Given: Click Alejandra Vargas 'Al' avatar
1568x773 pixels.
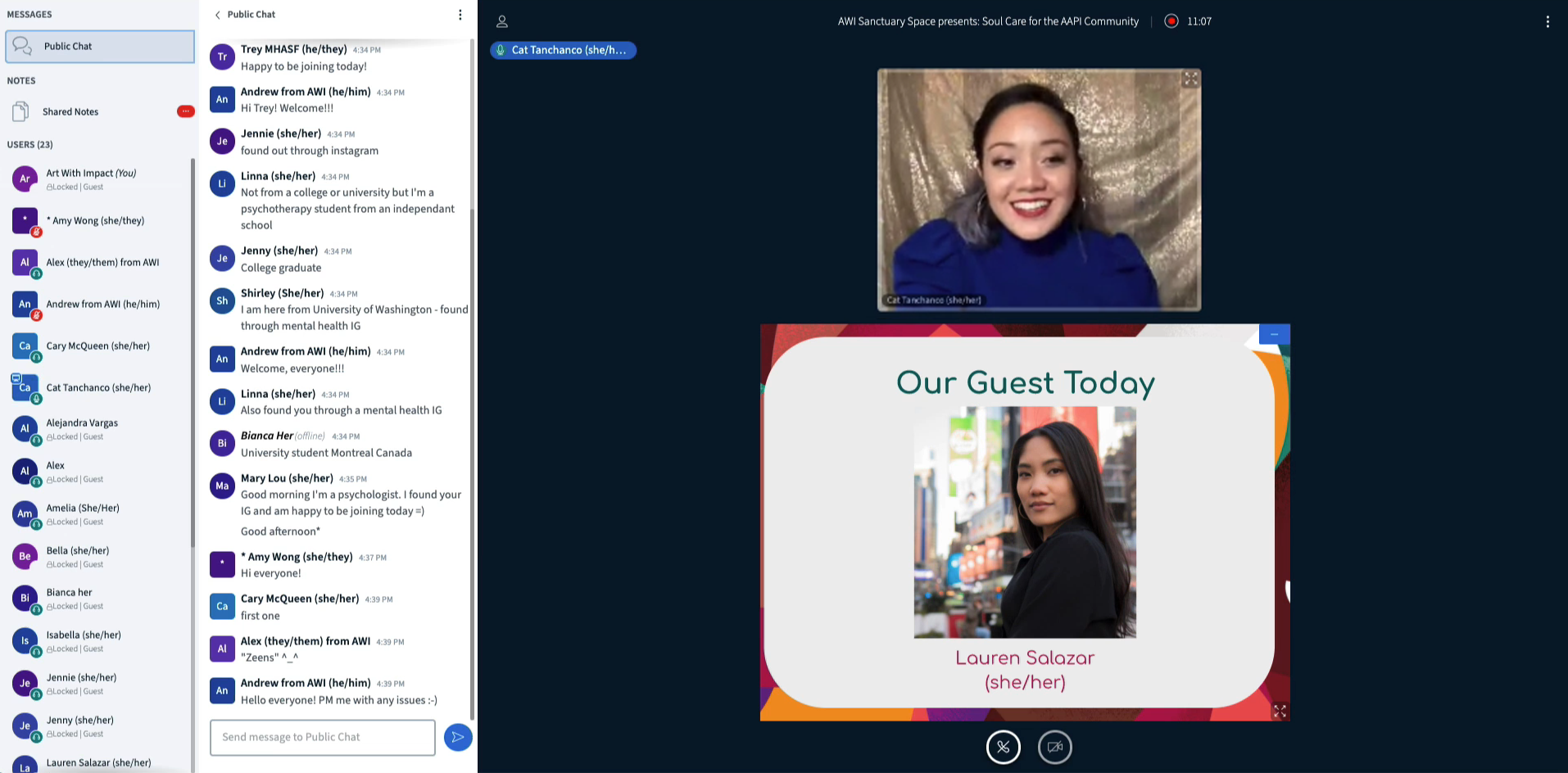Looking at the screenshot, I should (25, 428).
